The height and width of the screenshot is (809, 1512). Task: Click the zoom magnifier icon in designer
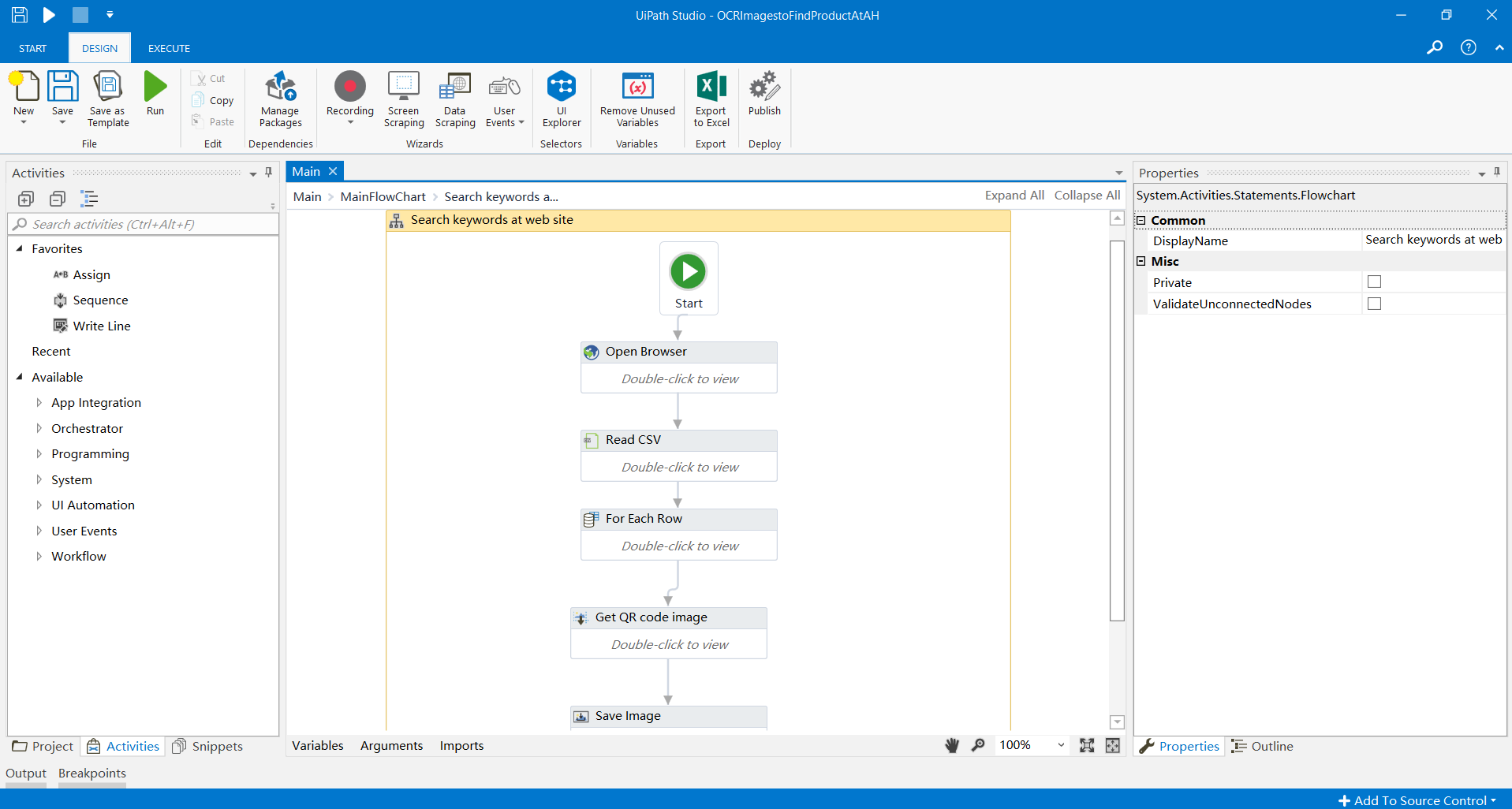tap(978, 745)
